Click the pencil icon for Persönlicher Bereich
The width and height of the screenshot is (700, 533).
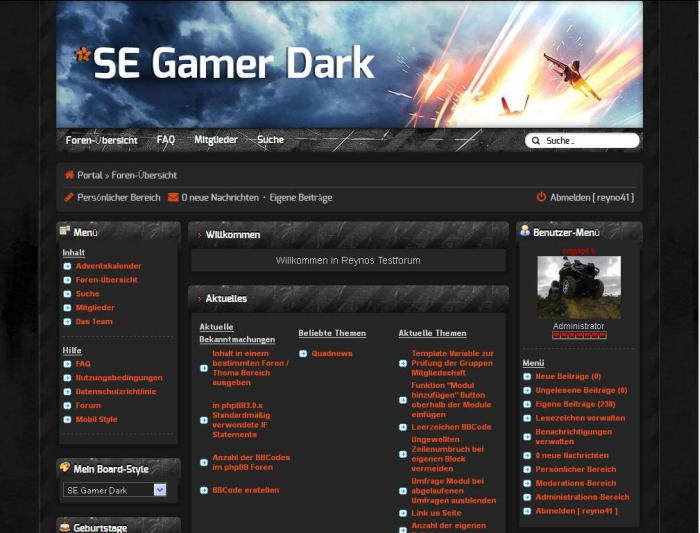tap(69, 198)
